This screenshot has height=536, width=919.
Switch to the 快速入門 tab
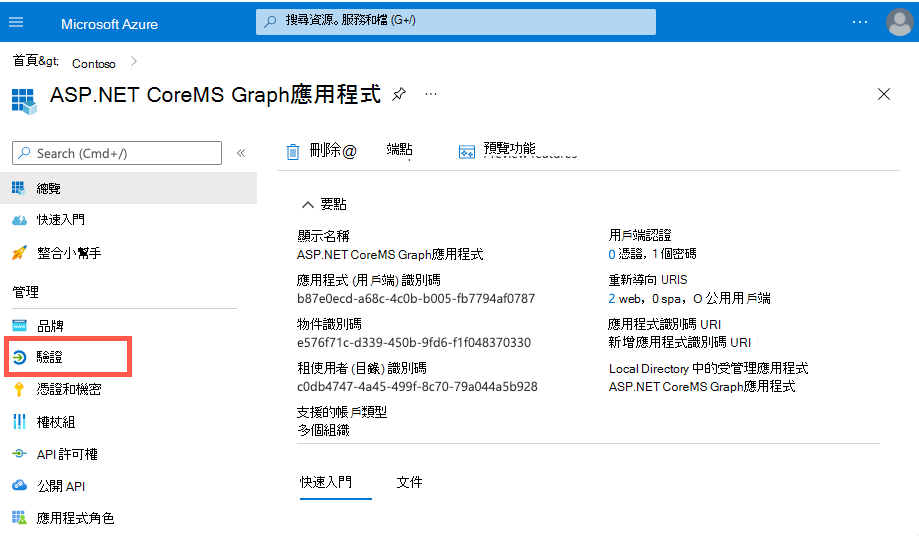326,482
